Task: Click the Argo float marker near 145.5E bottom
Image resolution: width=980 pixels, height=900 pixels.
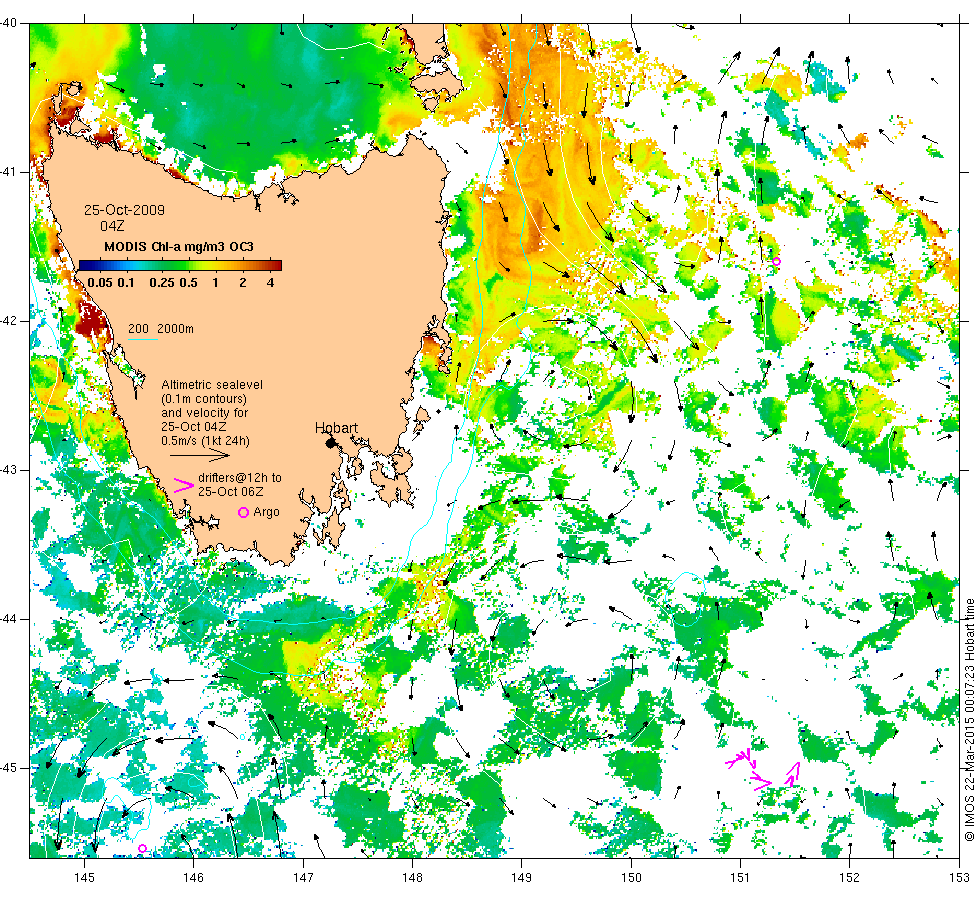Action: [142, 849]
